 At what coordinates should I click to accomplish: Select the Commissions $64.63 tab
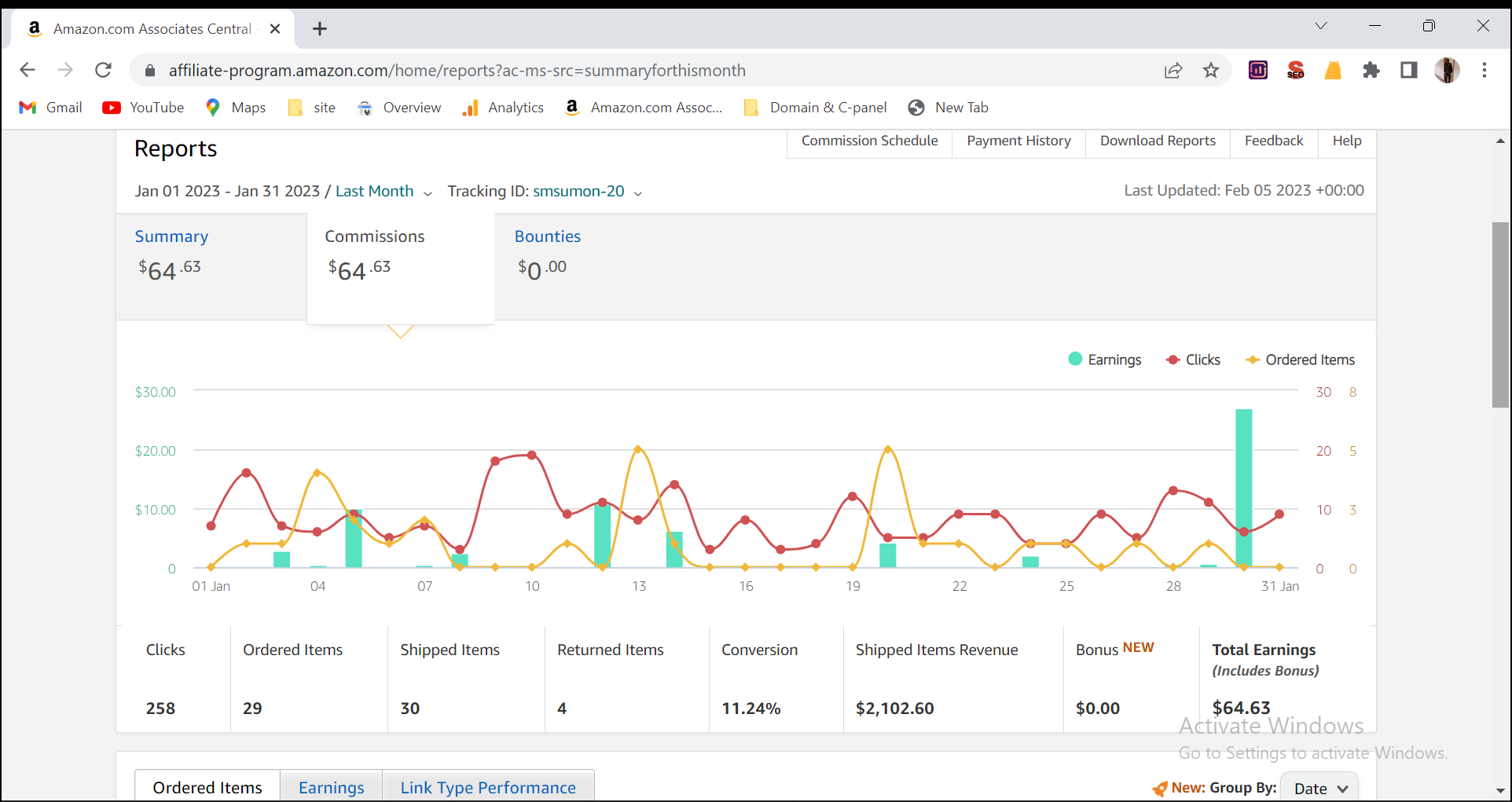point(401,267)
